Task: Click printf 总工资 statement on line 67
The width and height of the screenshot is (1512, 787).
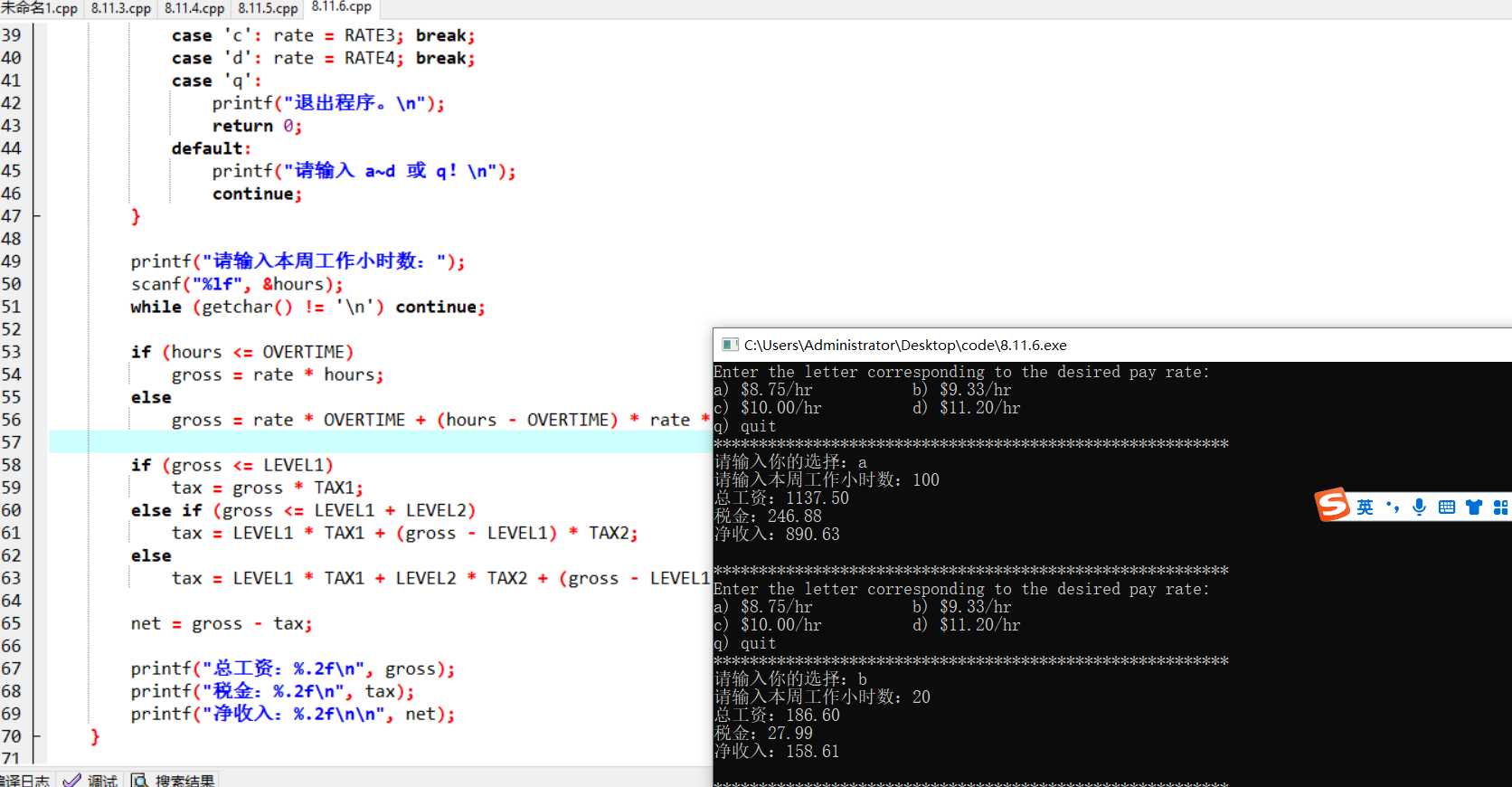Action: [x=293, y=668]
